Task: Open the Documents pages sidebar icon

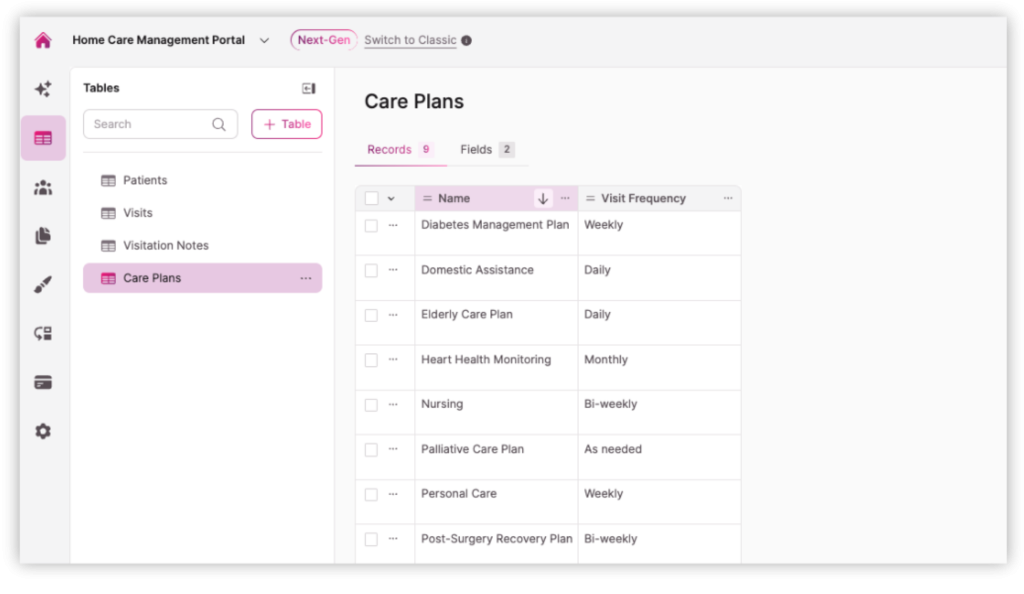Action: tap(43, 236)
